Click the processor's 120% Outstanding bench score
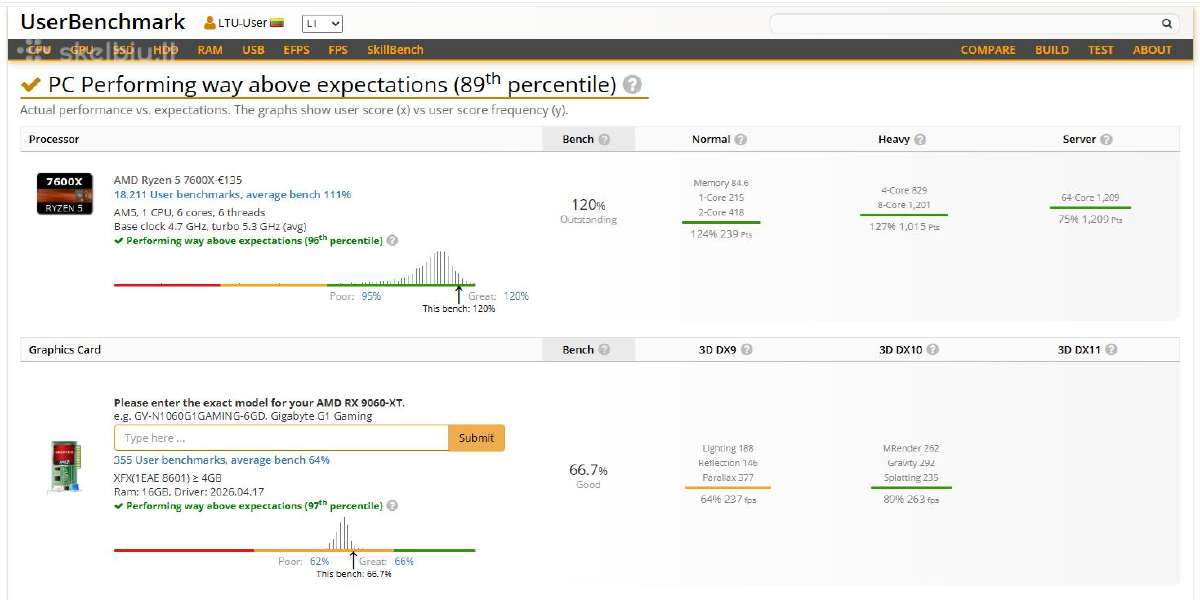 point(589,211)
